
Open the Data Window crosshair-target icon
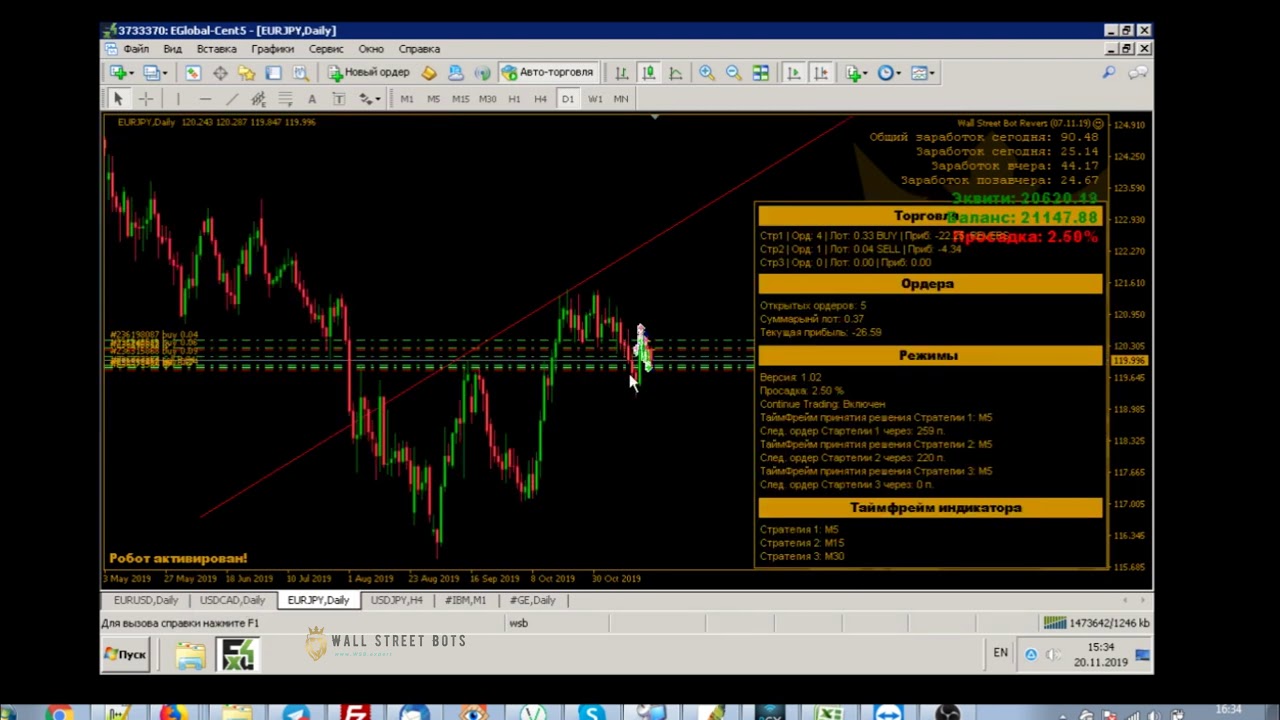tap(220, 72)
